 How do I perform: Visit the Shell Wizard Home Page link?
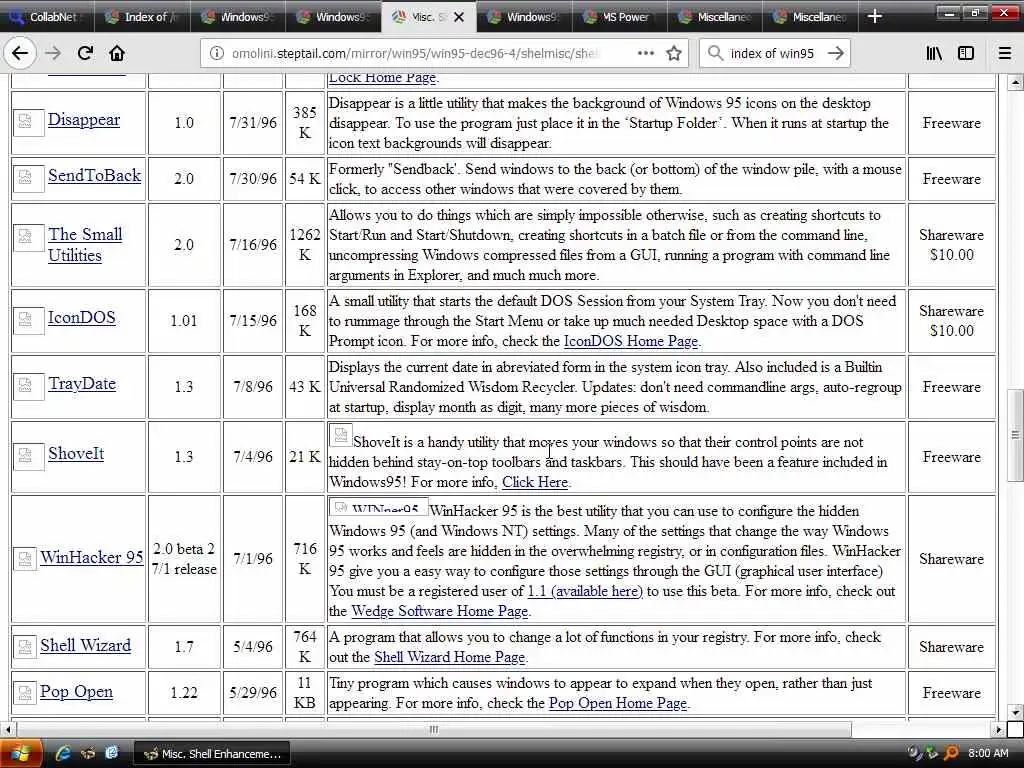pyautogui.click(x=449, y=657)
